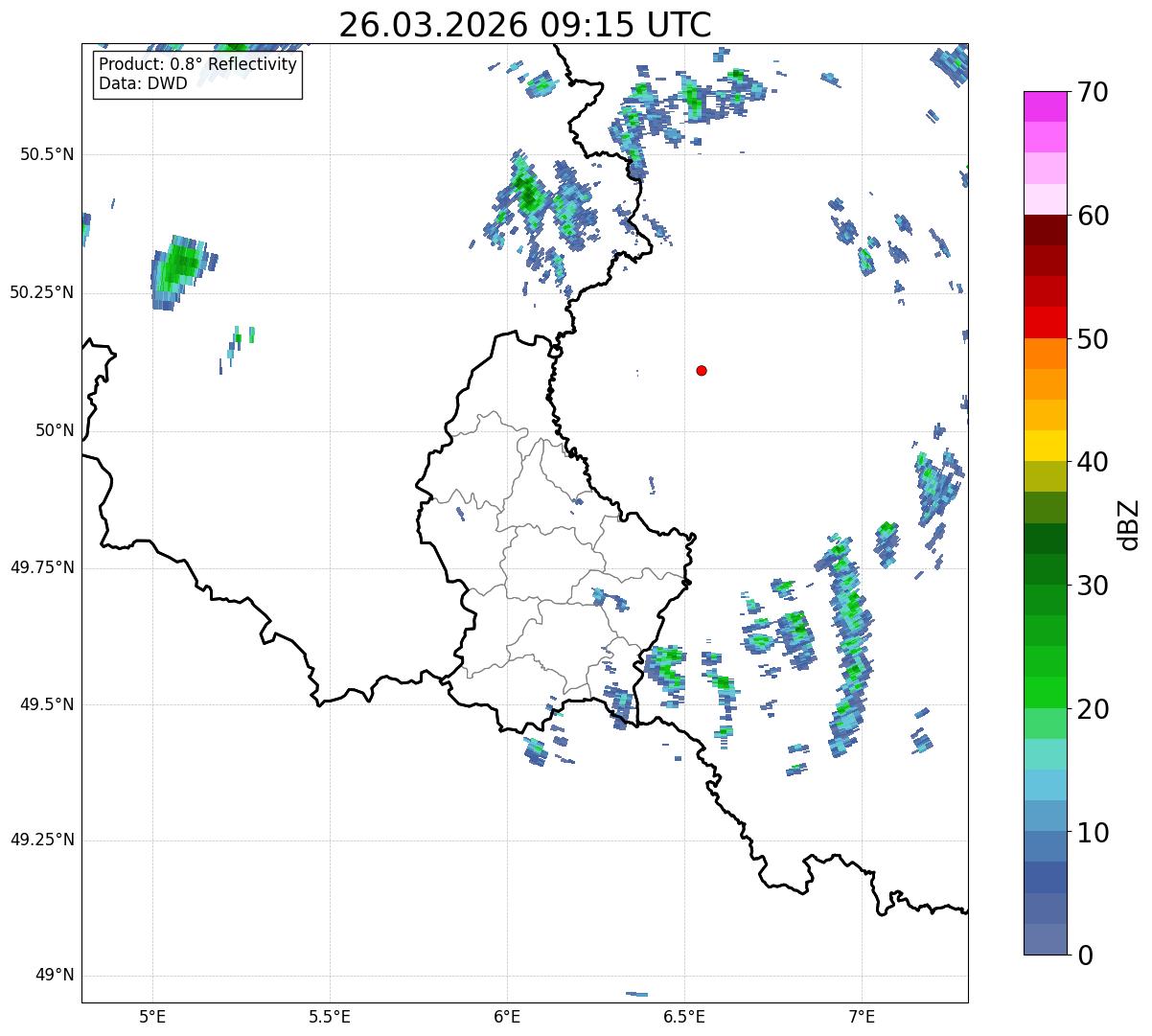1152x1036 pixels.
Task: Click the Product: 0.8° Reflectivity text
Action: (x=197, y=65)
